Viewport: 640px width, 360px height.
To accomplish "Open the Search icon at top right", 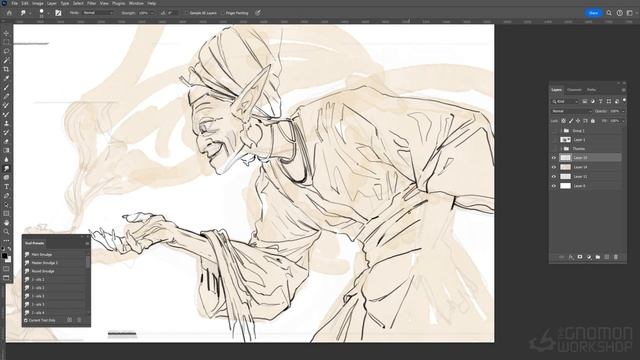I will [x=609, y=13].
